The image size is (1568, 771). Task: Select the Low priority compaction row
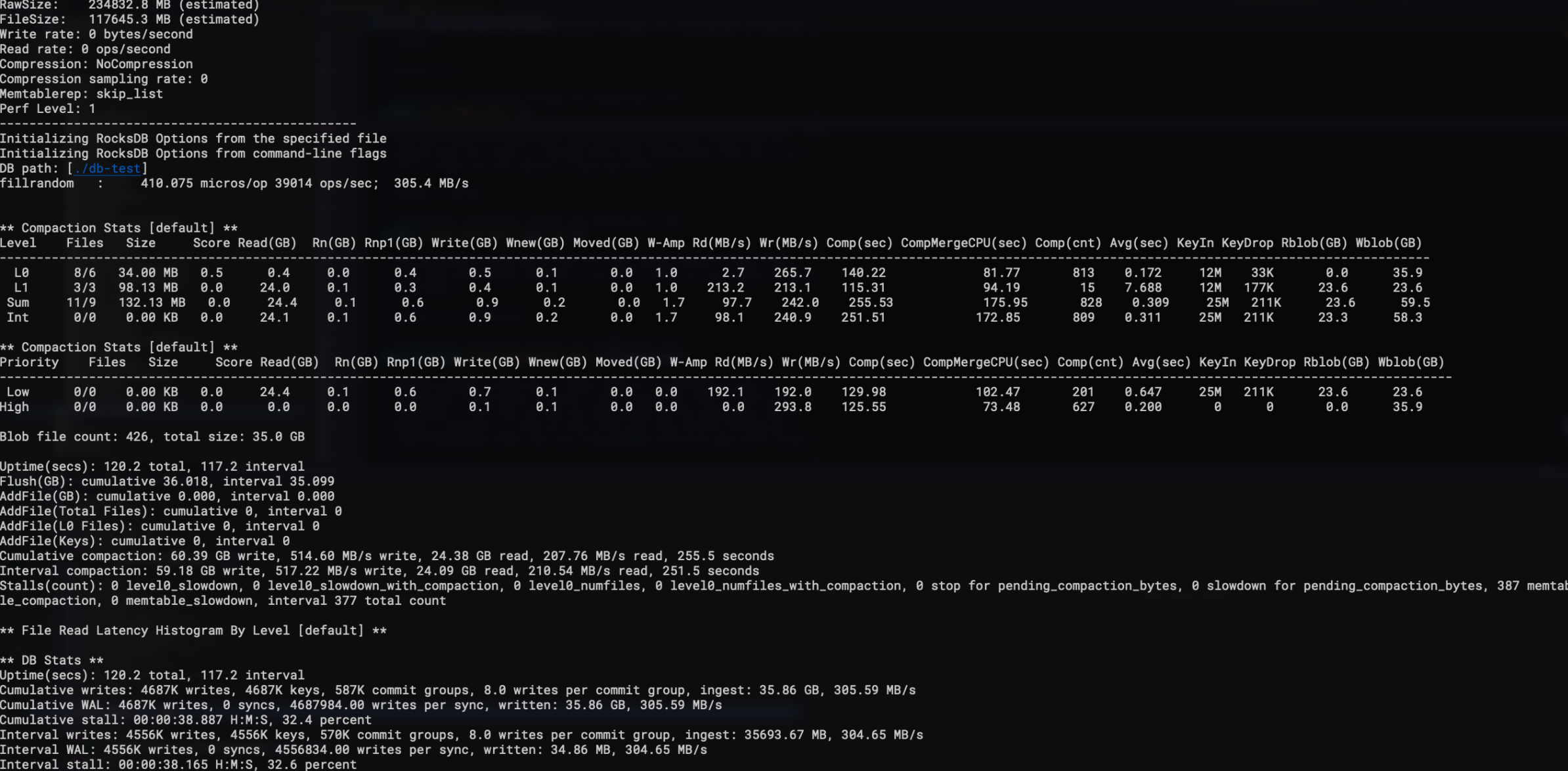[x=394, y=391]
